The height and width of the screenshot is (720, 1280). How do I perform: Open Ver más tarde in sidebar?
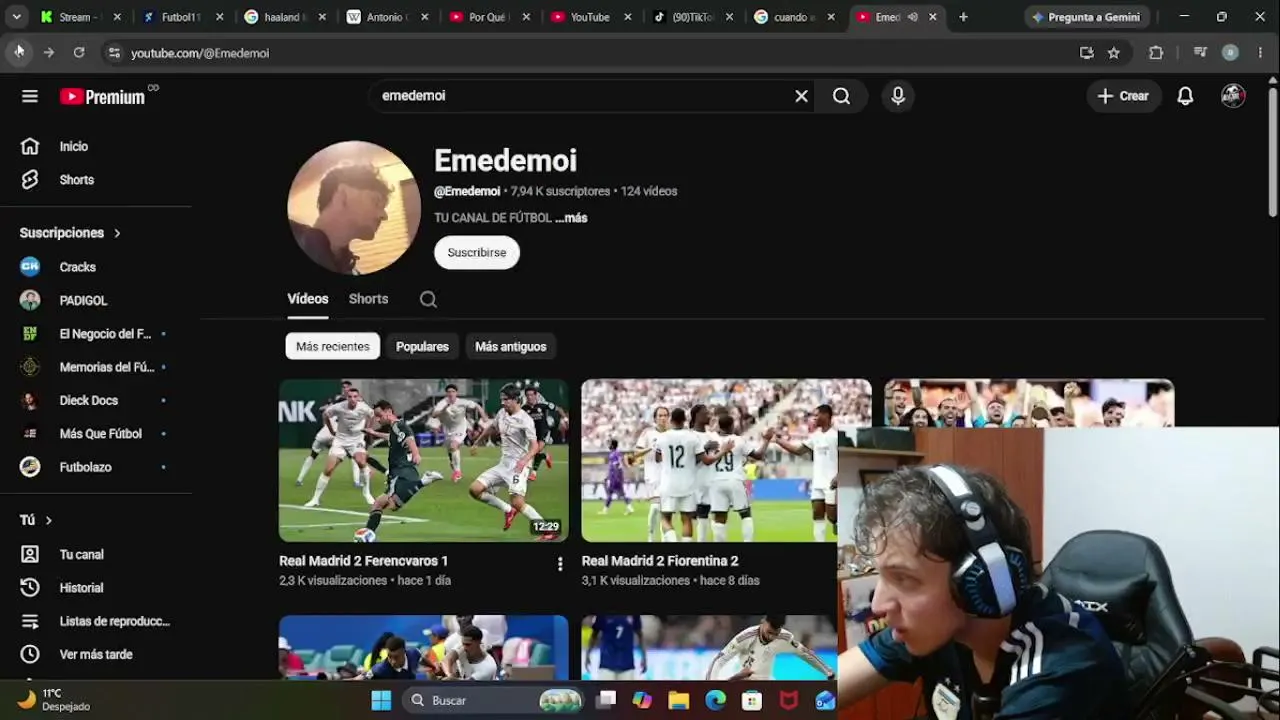[96, 654]
